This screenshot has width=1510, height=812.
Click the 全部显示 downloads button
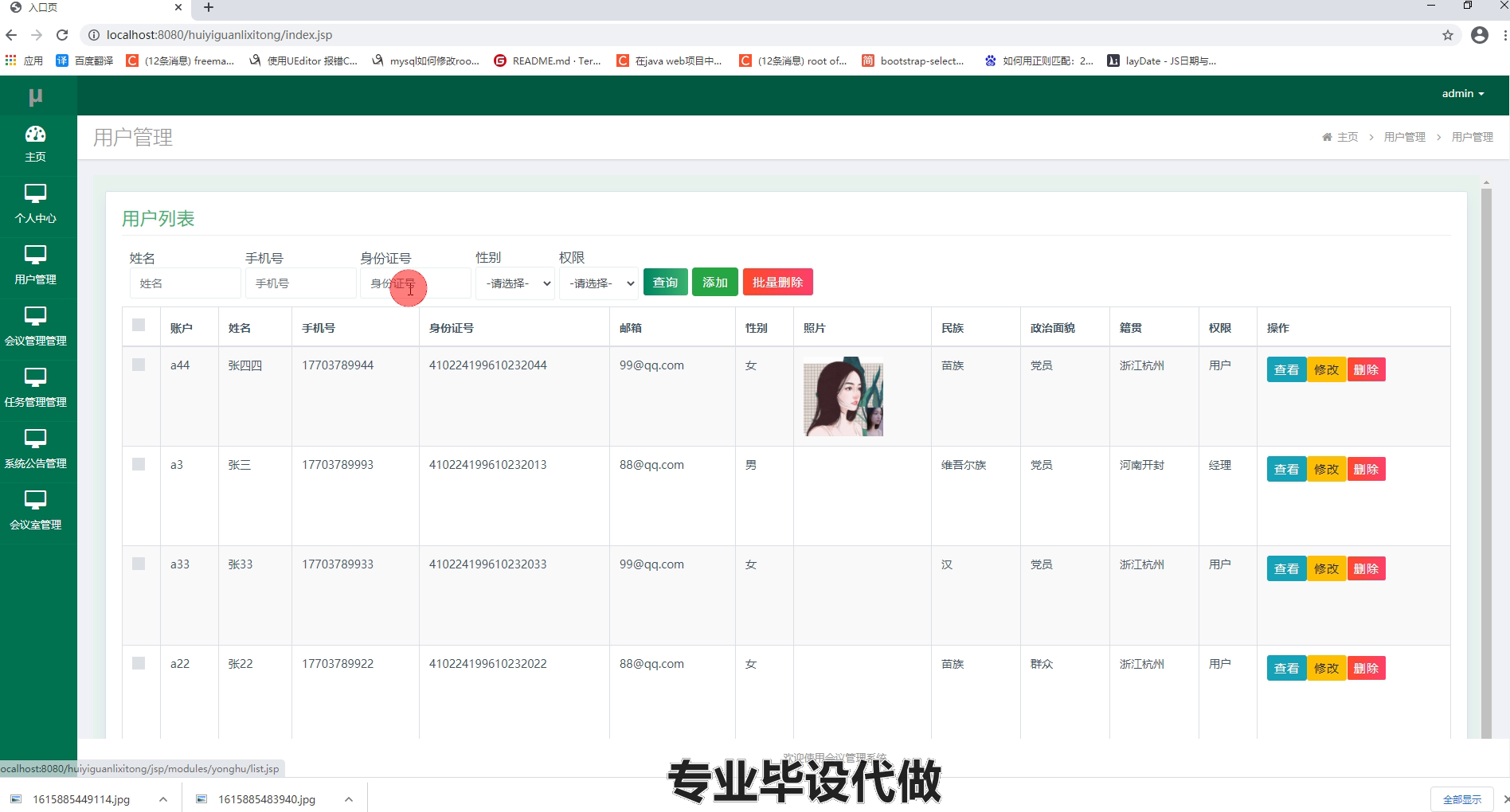pyautogui.click(x=1462, y=799)
